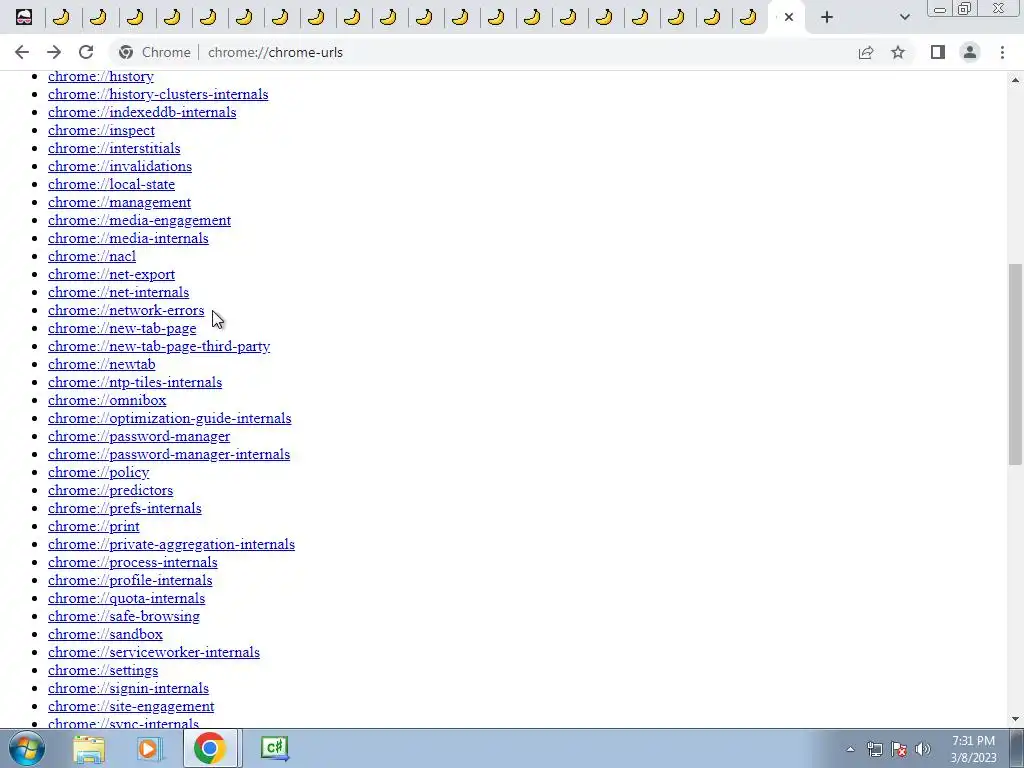Screen dimensions: 1024x768
Task: Expand the tab search dropdown arrow
Action: (904, 17)
